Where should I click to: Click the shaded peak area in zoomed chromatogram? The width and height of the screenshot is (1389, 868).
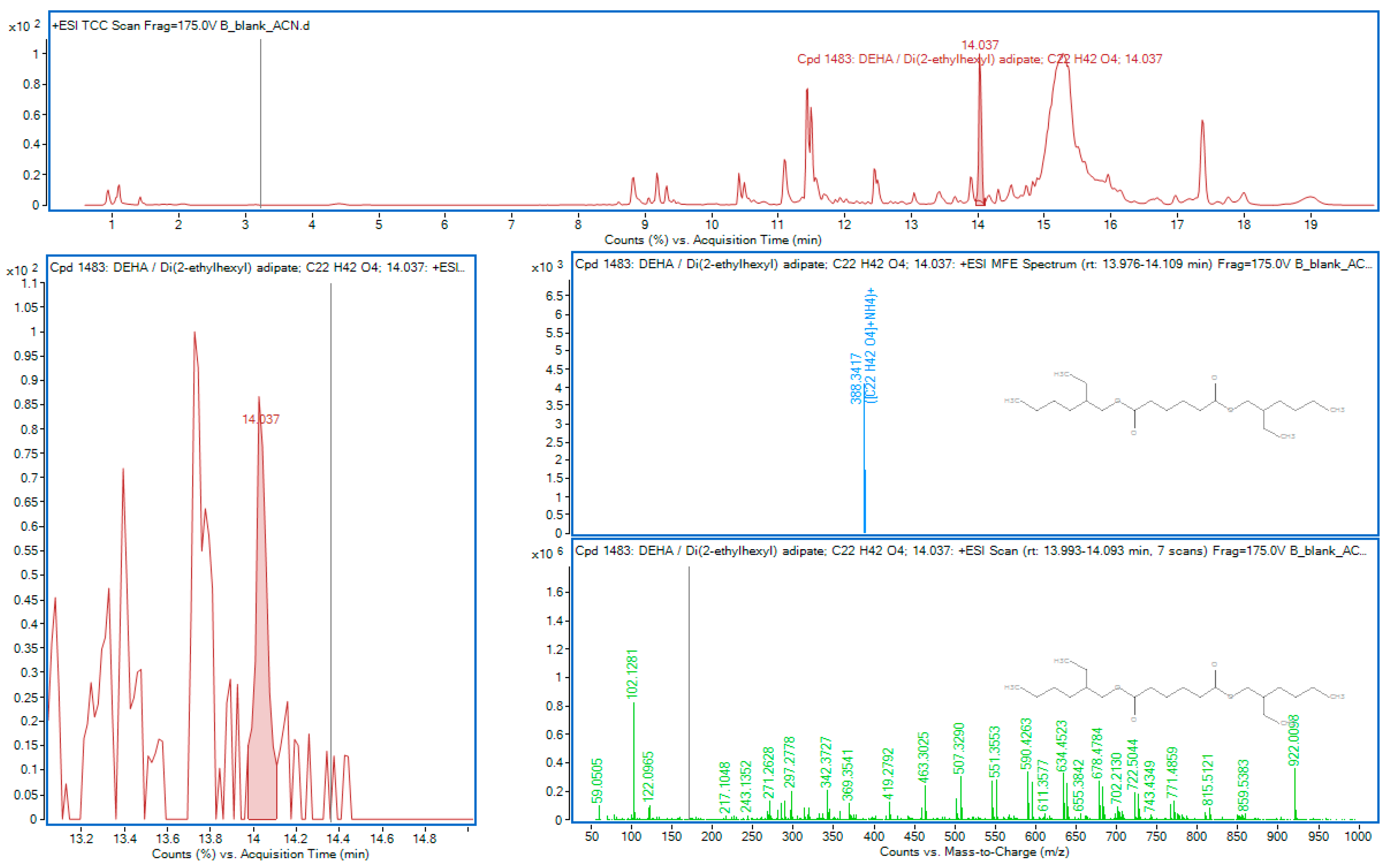coord(262,689)
